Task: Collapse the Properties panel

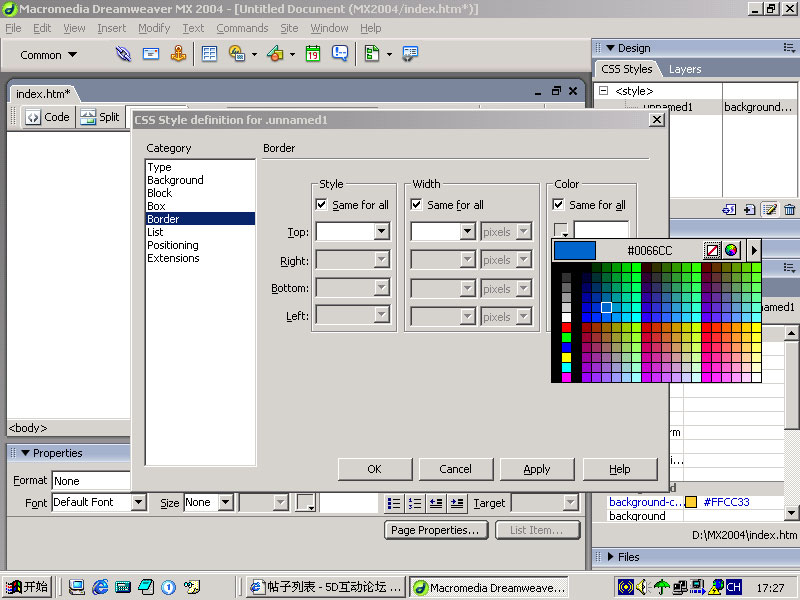Action: click(x=26, y=453)
